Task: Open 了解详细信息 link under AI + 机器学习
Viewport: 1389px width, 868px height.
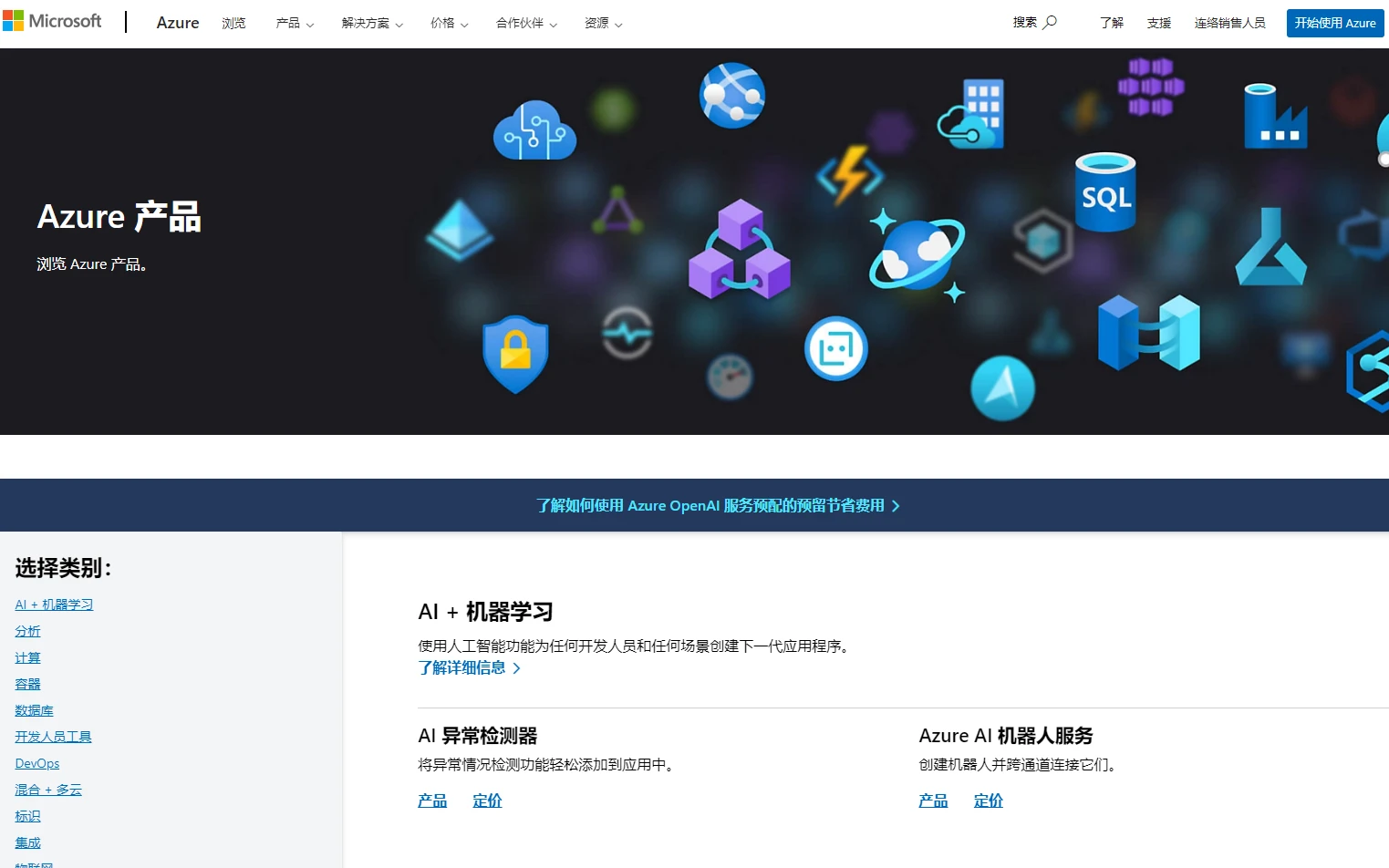Action: pyautogui.click(x=469, y=667)
